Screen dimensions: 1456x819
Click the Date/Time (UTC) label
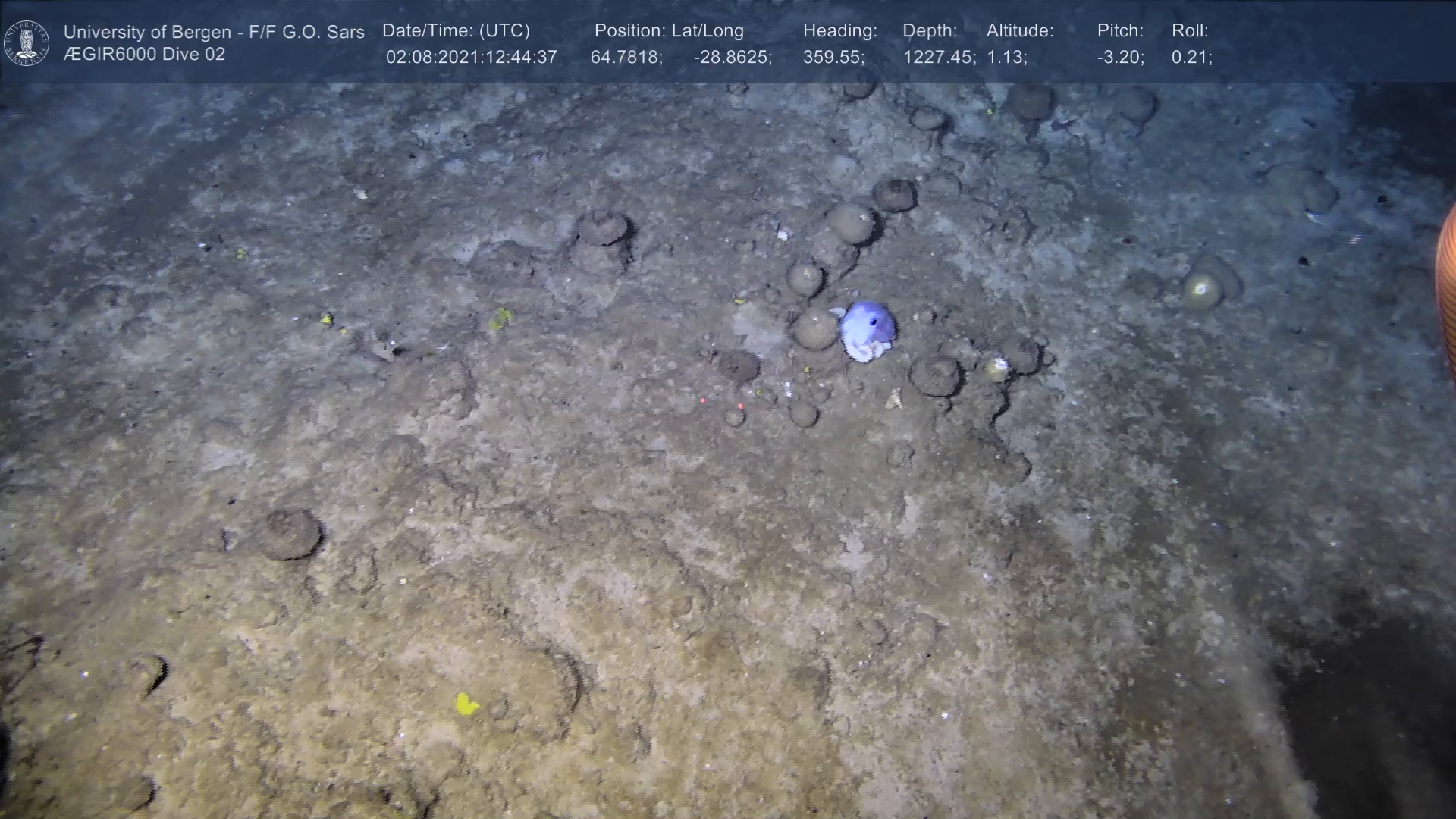[x=456, y=31]
